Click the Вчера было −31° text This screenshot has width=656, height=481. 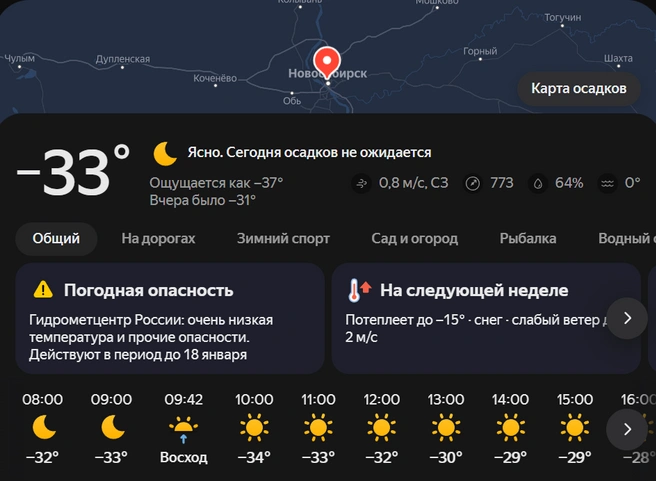pyautogui.click(x=202, y=200)
